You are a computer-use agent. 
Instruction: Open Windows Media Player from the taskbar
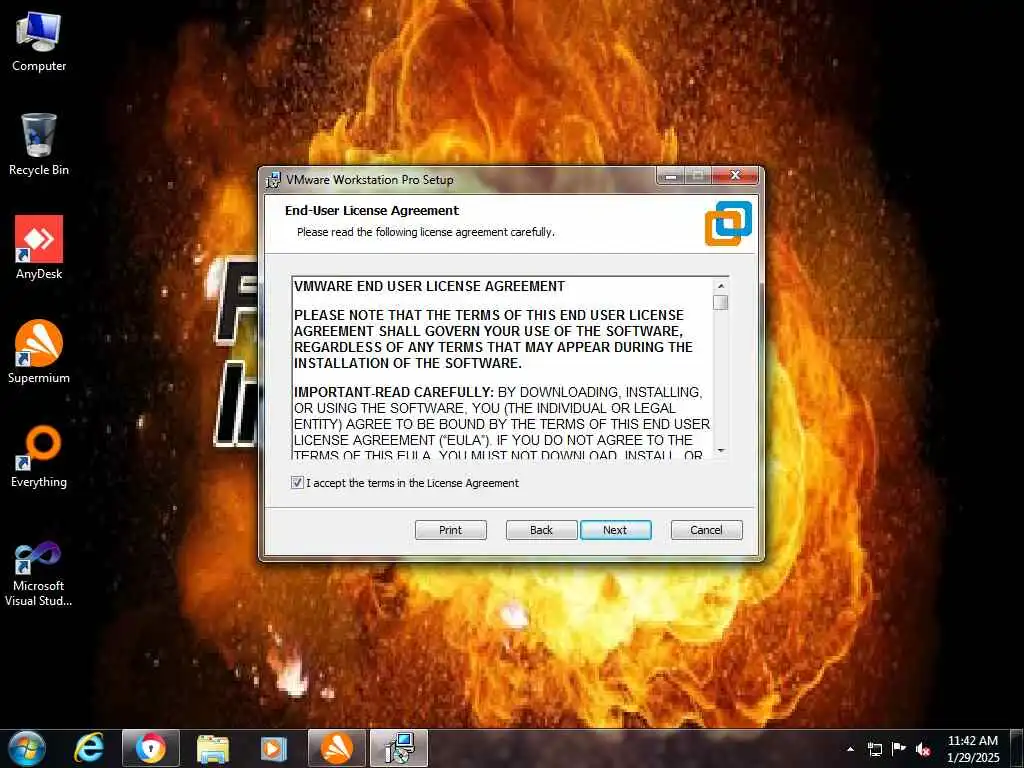274,748
